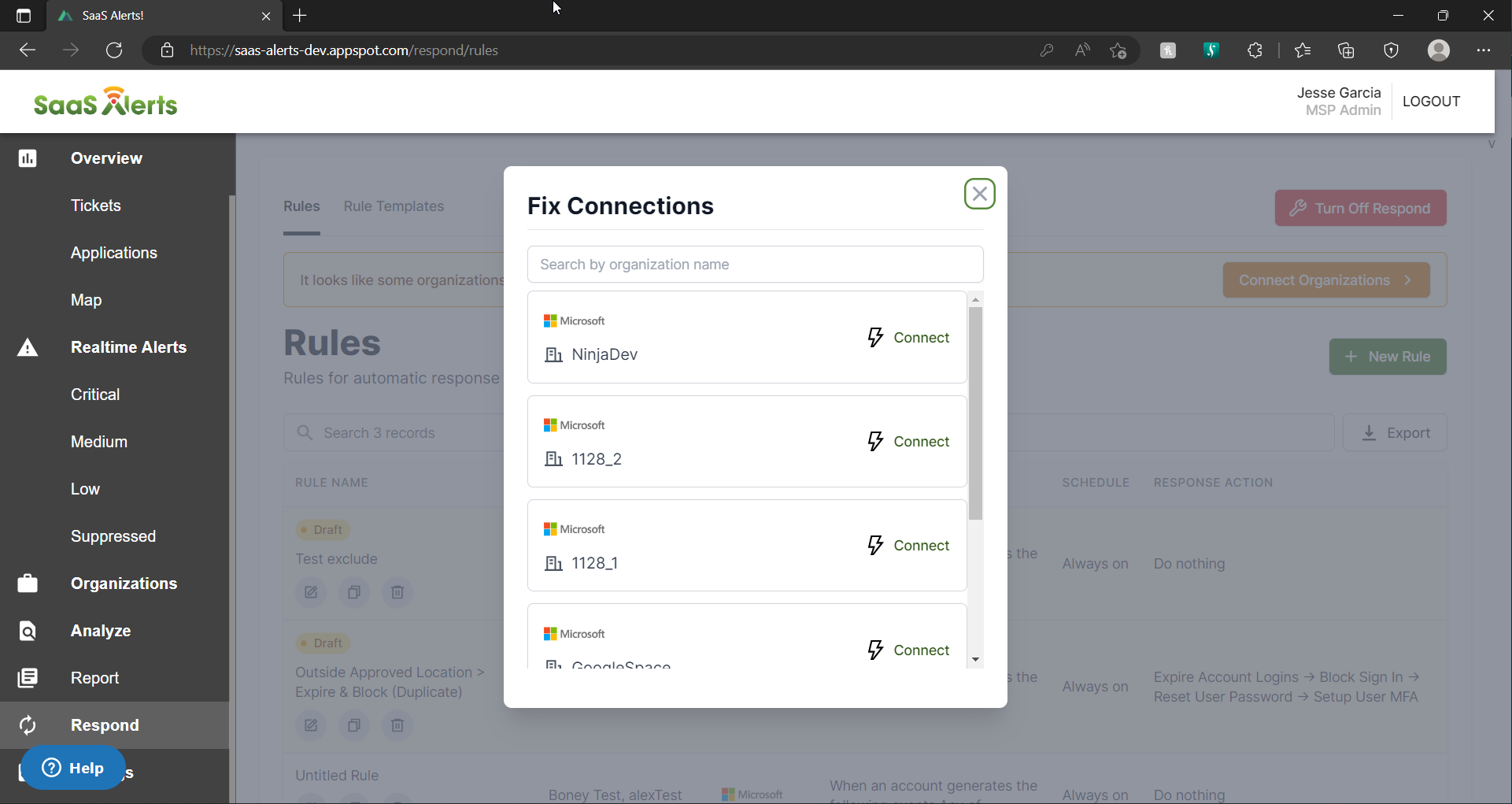Switch to the Rule Templates tab
Screen dimensions: 1512x804
click(x=394, y=206)
